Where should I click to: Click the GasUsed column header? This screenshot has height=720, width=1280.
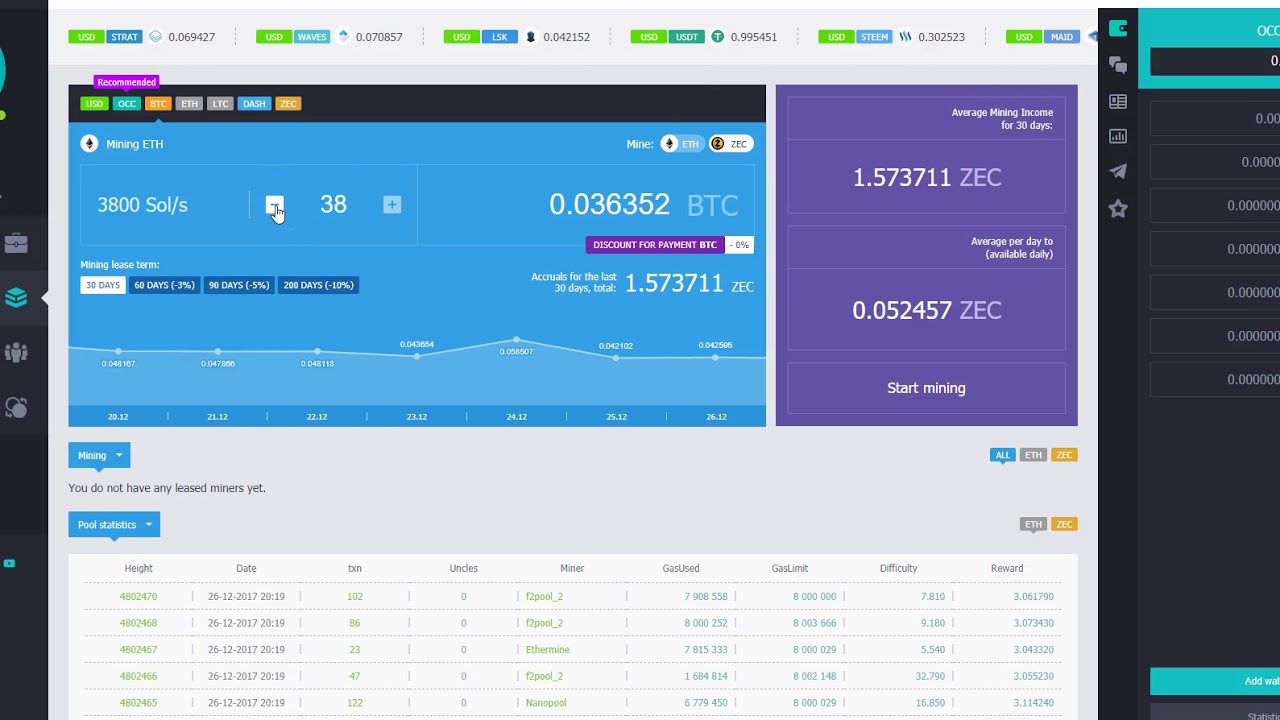tap(681, 568)
